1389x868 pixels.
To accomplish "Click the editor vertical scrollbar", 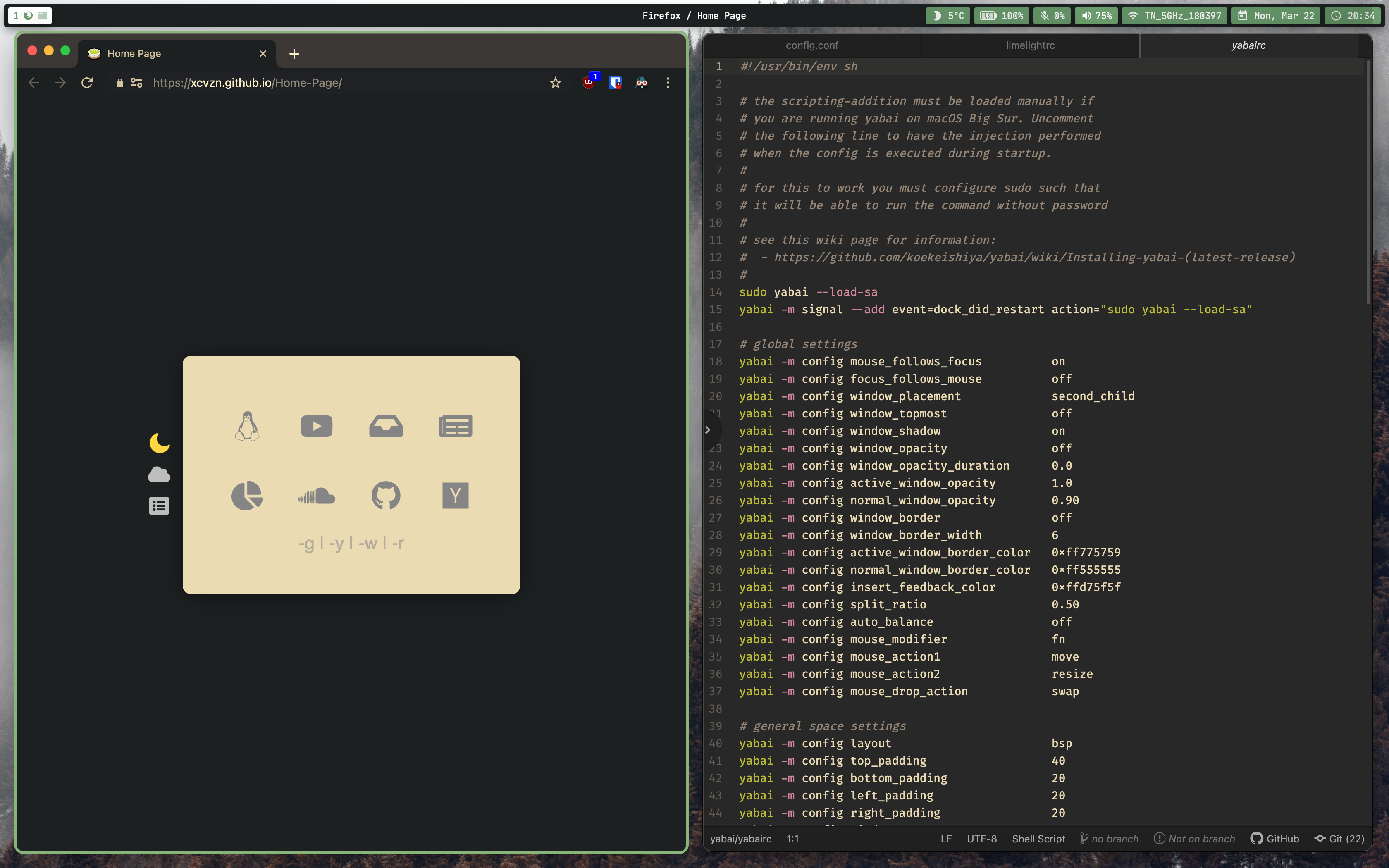I will 1368,184.
